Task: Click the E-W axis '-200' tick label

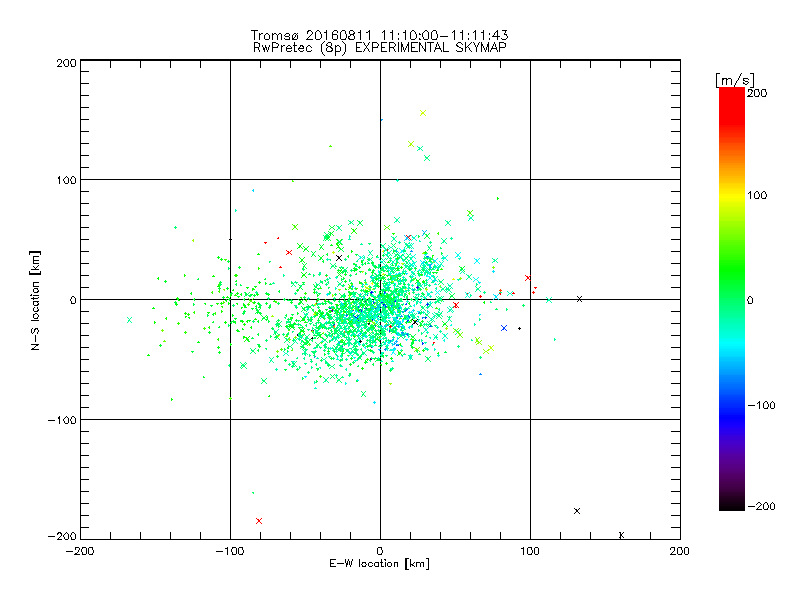Action: (x=80, y=551)
